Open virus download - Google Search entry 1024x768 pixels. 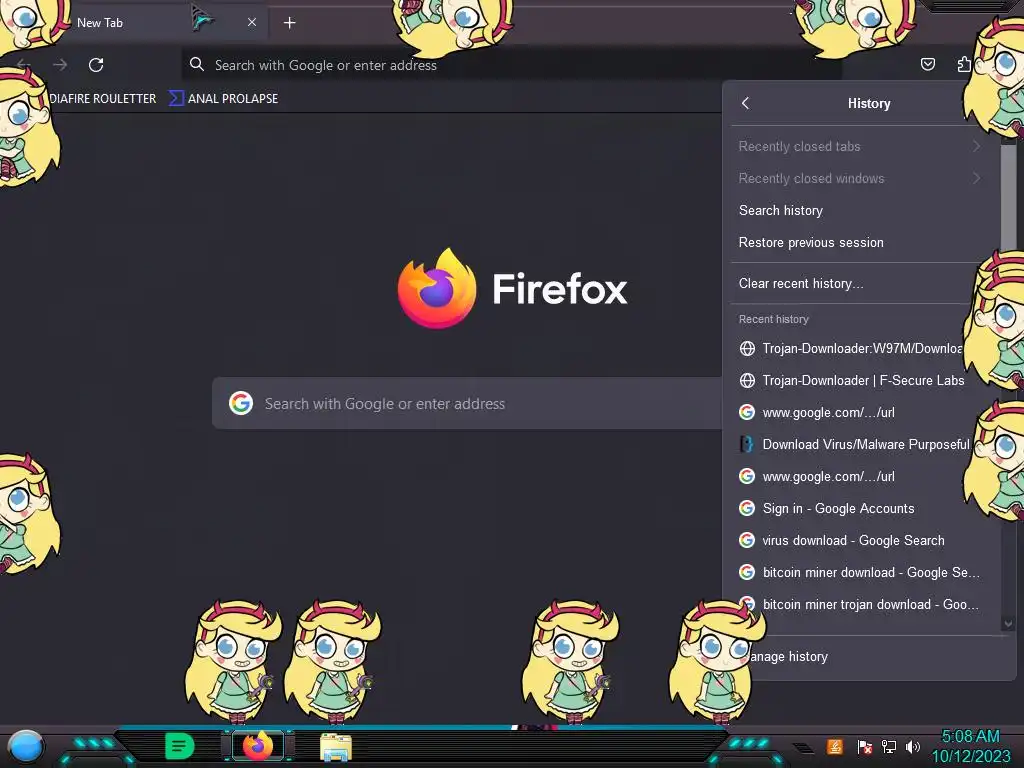859,540
